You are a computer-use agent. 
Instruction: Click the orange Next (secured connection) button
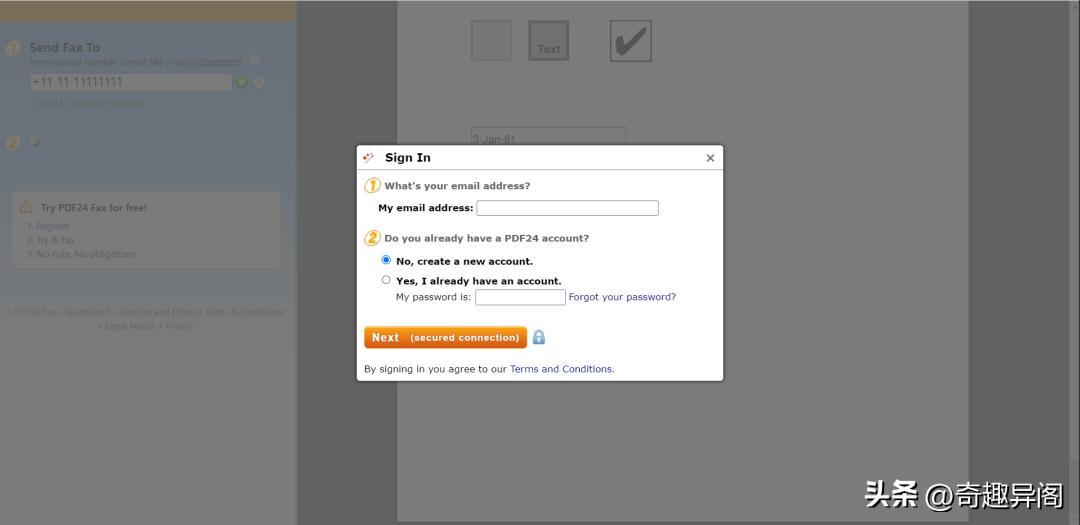446,338
